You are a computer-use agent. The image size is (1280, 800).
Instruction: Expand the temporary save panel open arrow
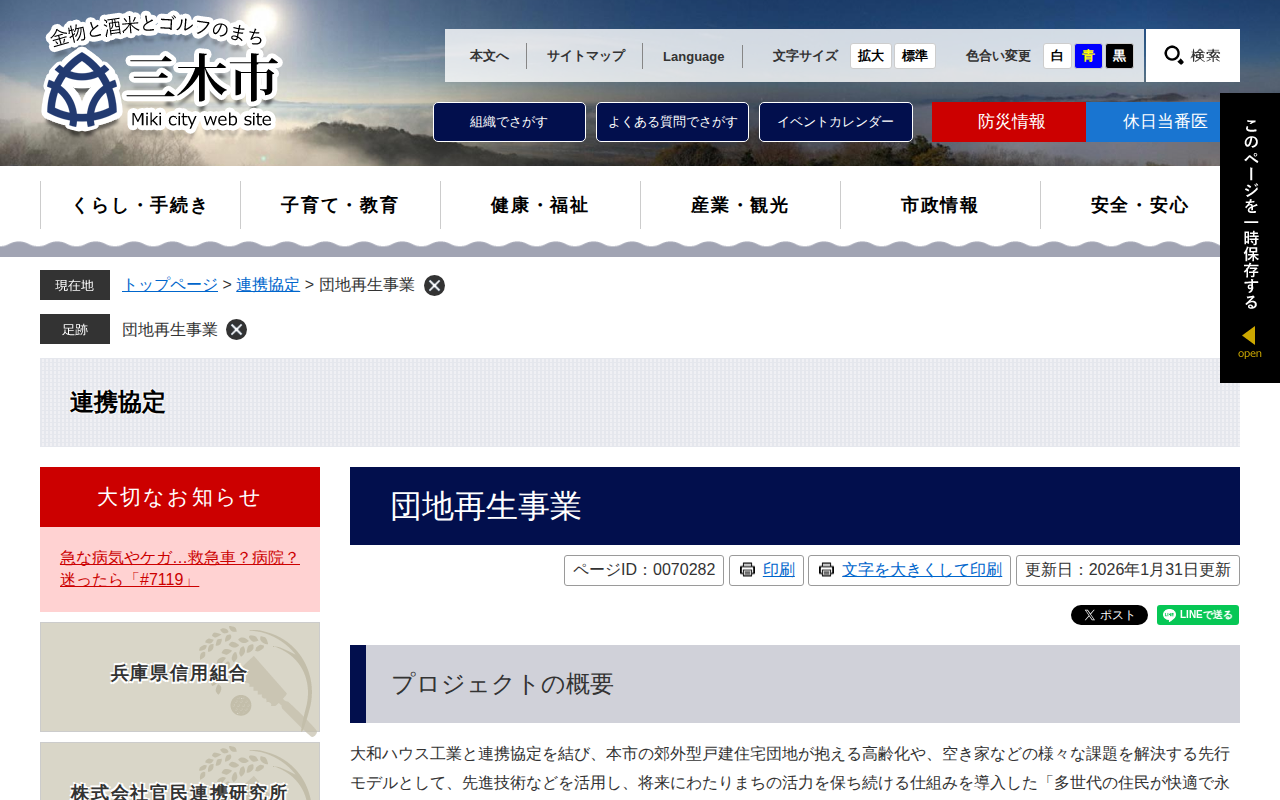(x=1249, y=341)
